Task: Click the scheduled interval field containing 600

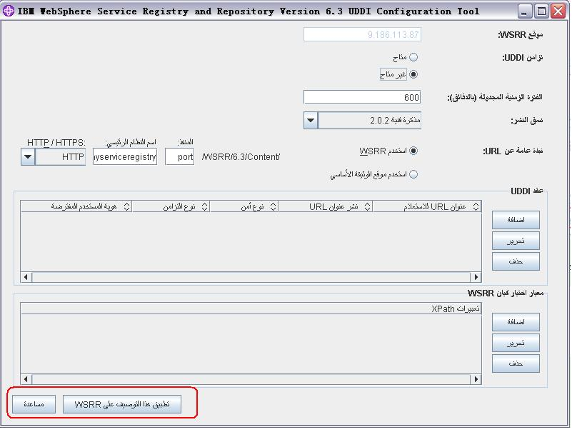Action: click(x=362, y=97)
